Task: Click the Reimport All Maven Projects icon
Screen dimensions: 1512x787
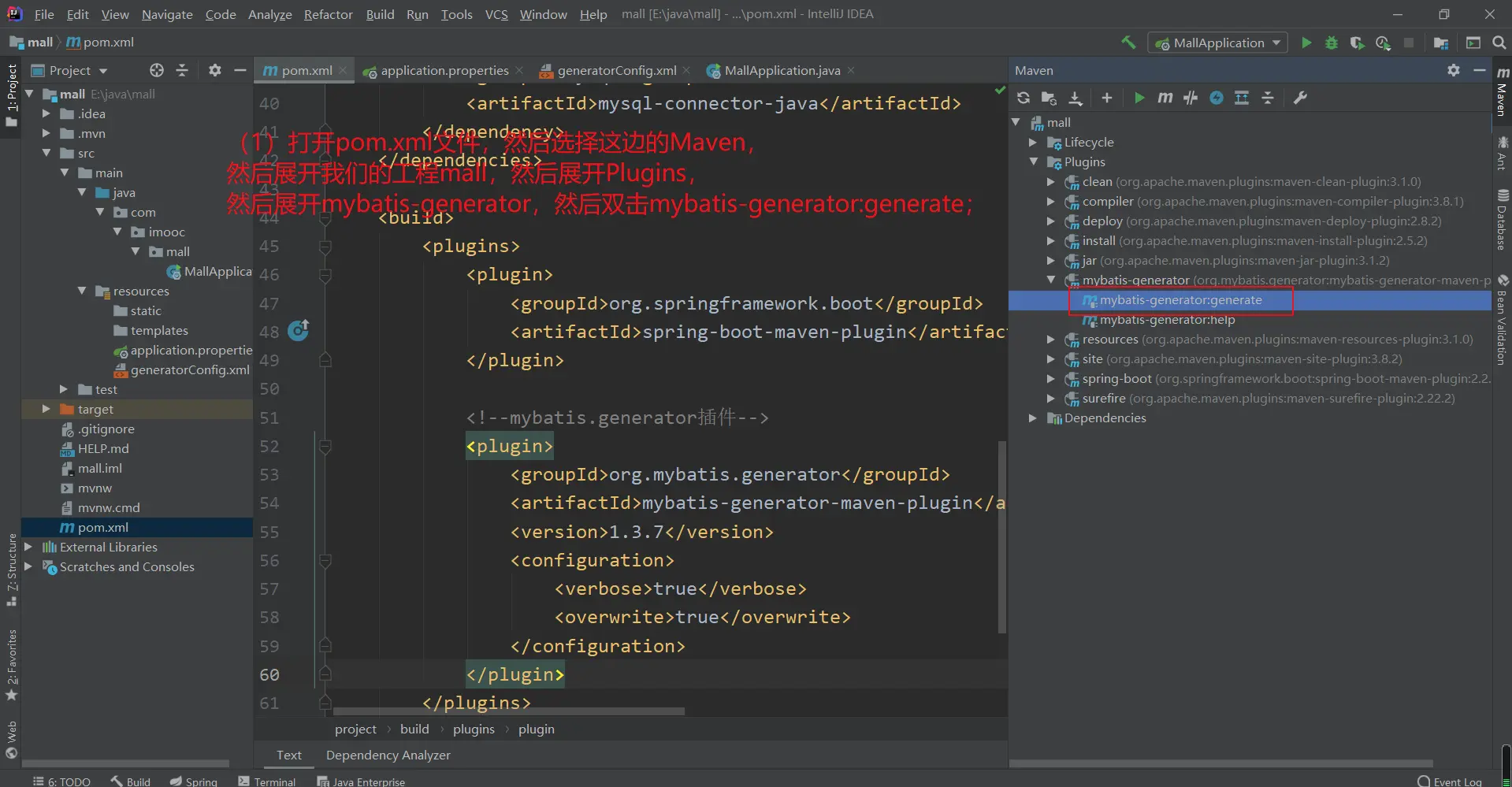Action: coord(1023,98)
